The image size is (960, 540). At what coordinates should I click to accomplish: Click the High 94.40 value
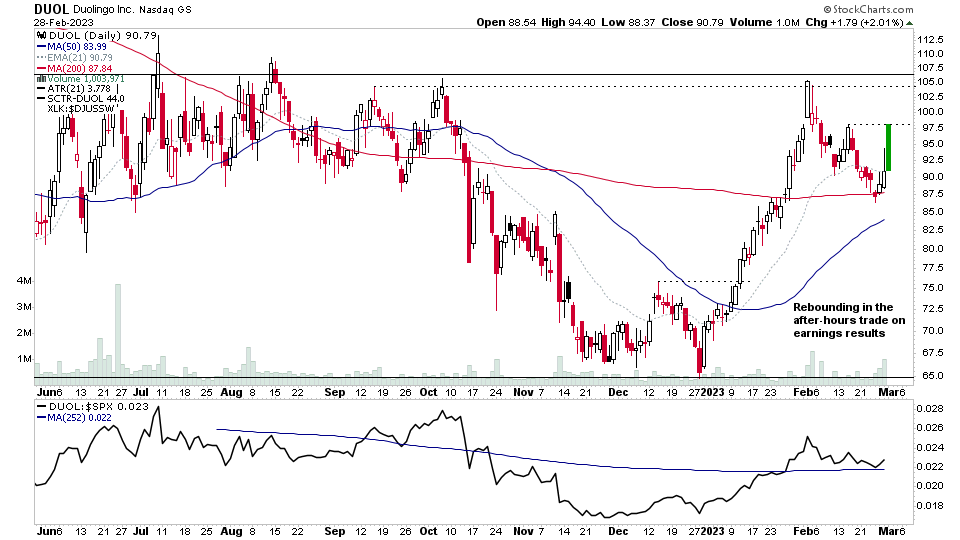(568, 23)
